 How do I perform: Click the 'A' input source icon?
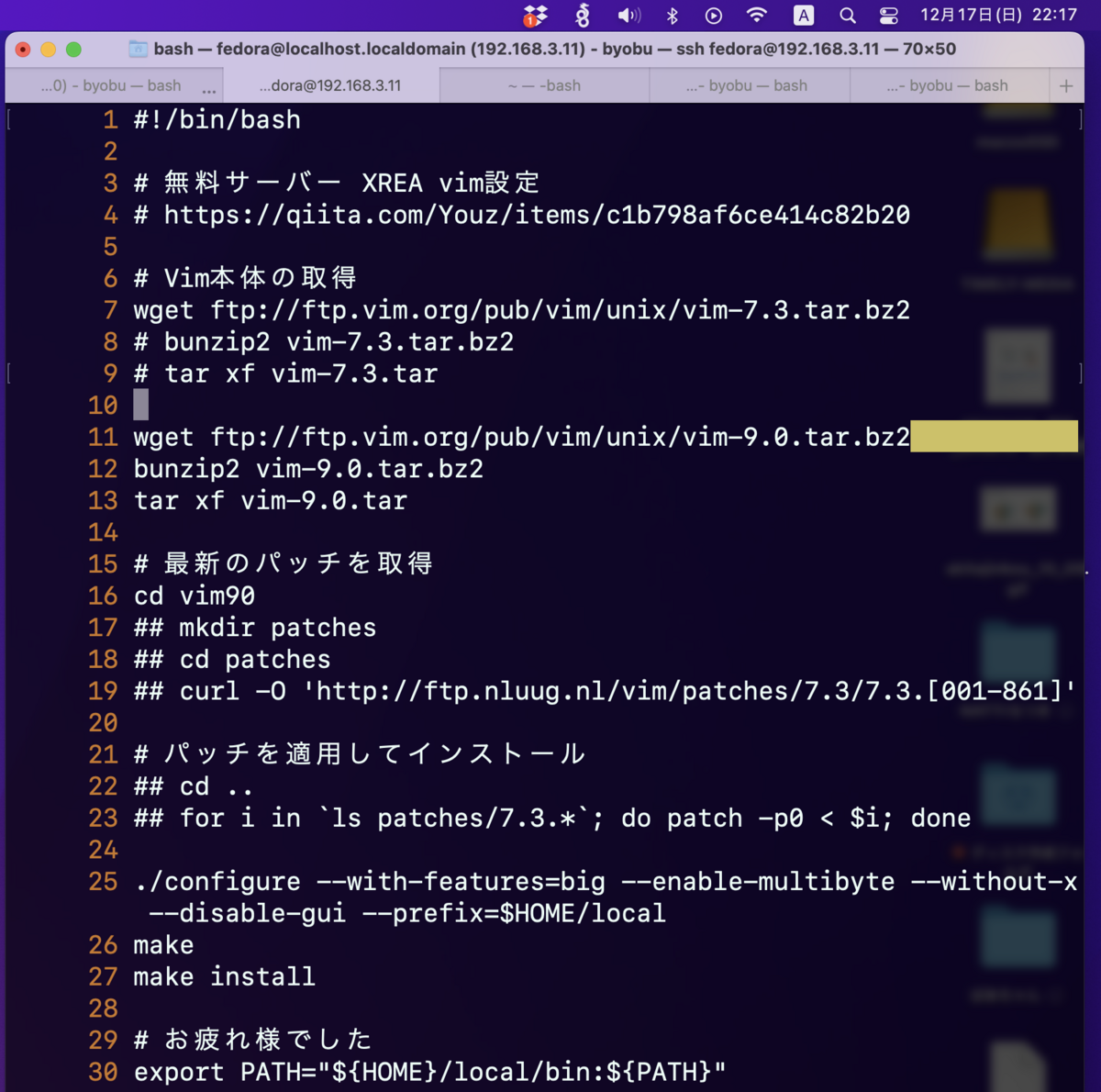(x=803, y=16)
